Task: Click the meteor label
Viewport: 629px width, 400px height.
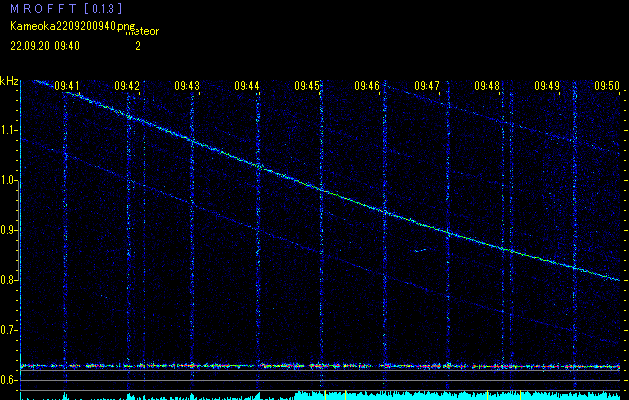Action: 142,31
